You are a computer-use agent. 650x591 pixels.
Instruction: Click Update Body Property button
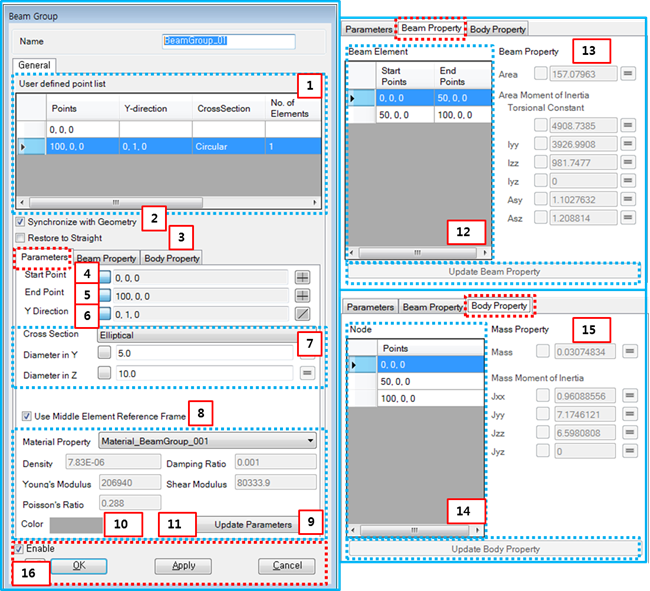[495, 549]
